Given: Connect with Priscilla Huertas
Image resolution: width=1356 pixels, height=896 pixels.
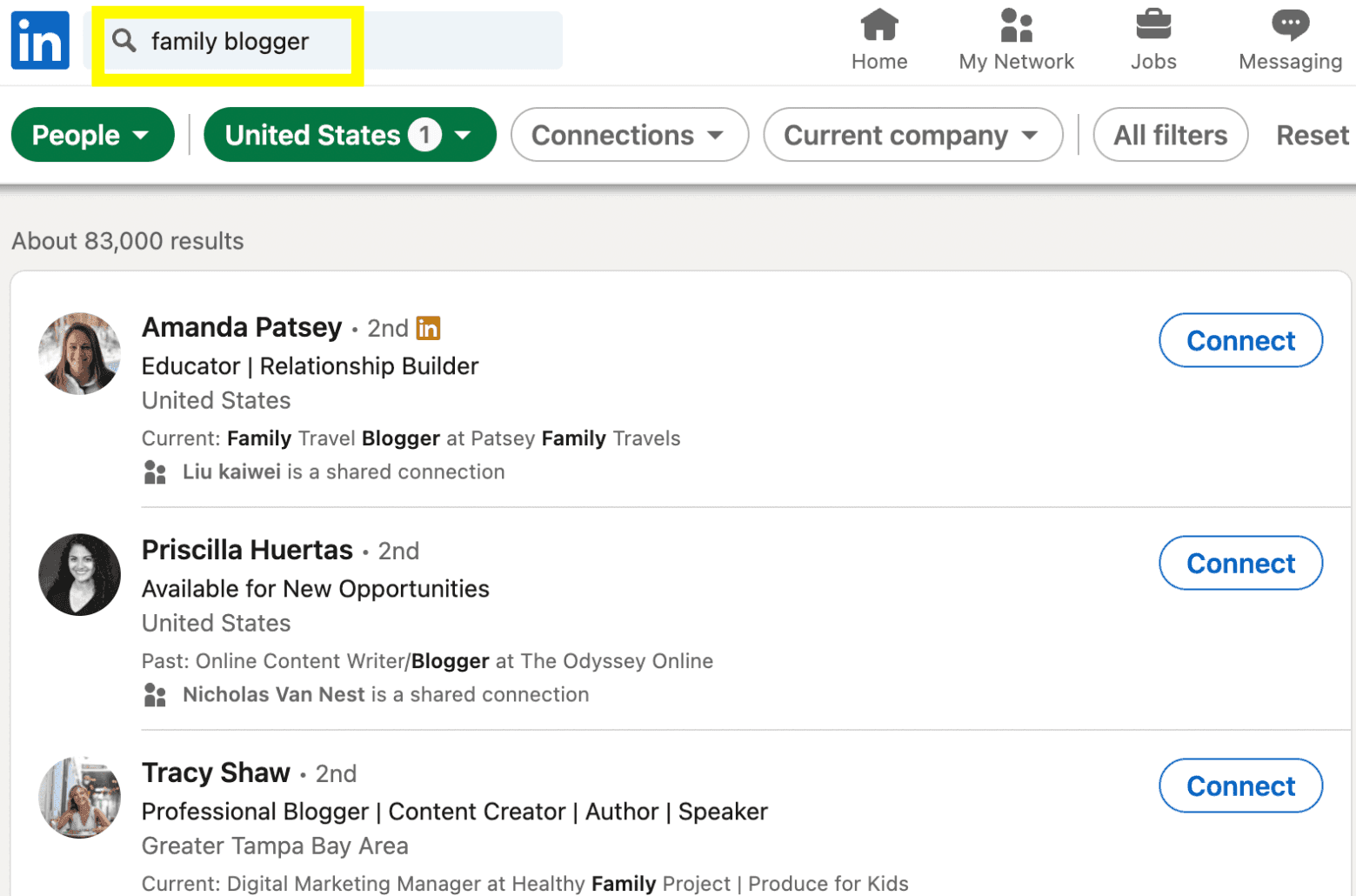Looking at the screenshot, I should click(x=1239, y=563).
